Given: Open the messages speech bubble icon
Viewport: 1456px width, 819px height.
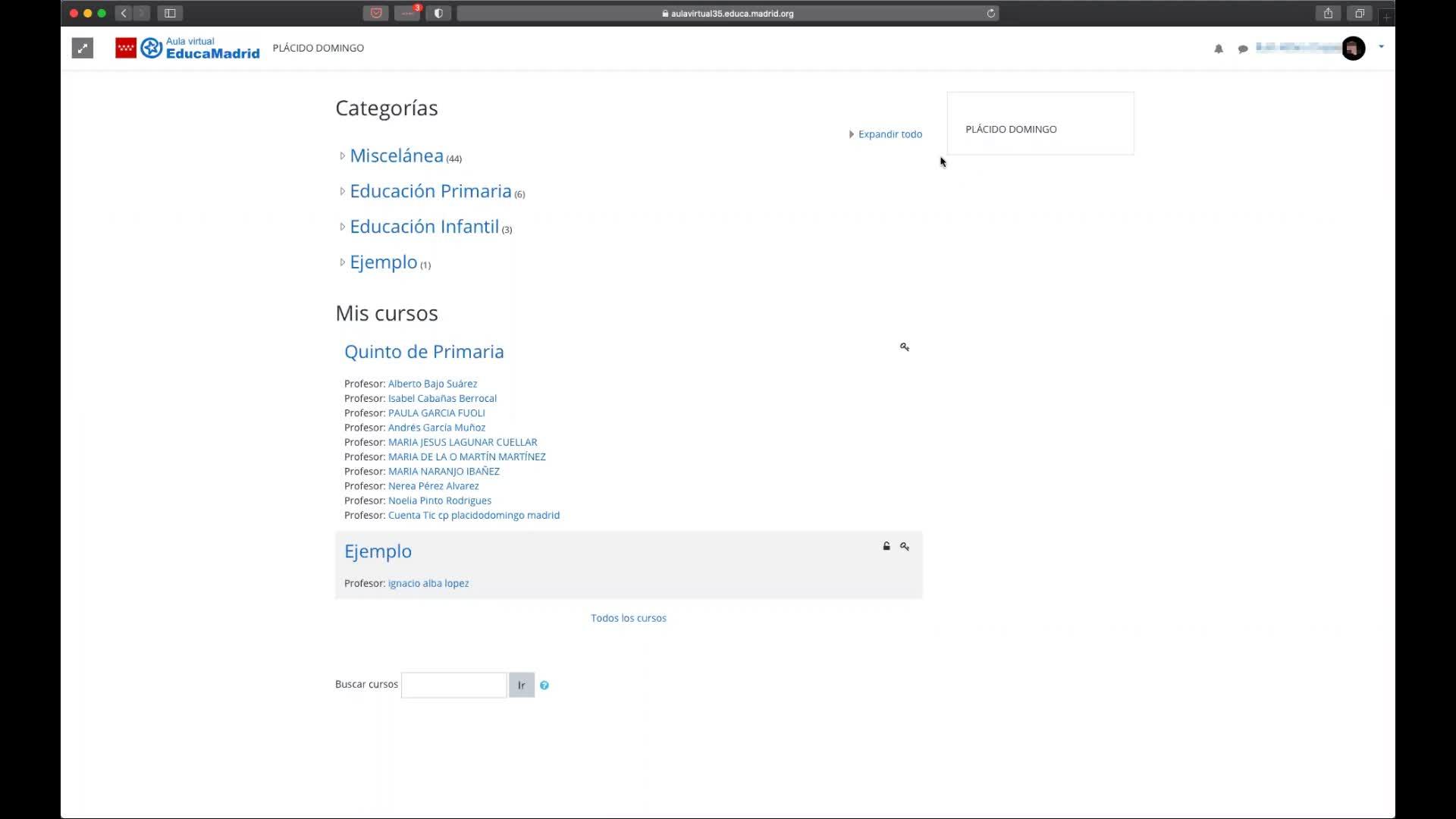Looking at the screenshot, I should pyautogui.click(x=1243, y=49).
